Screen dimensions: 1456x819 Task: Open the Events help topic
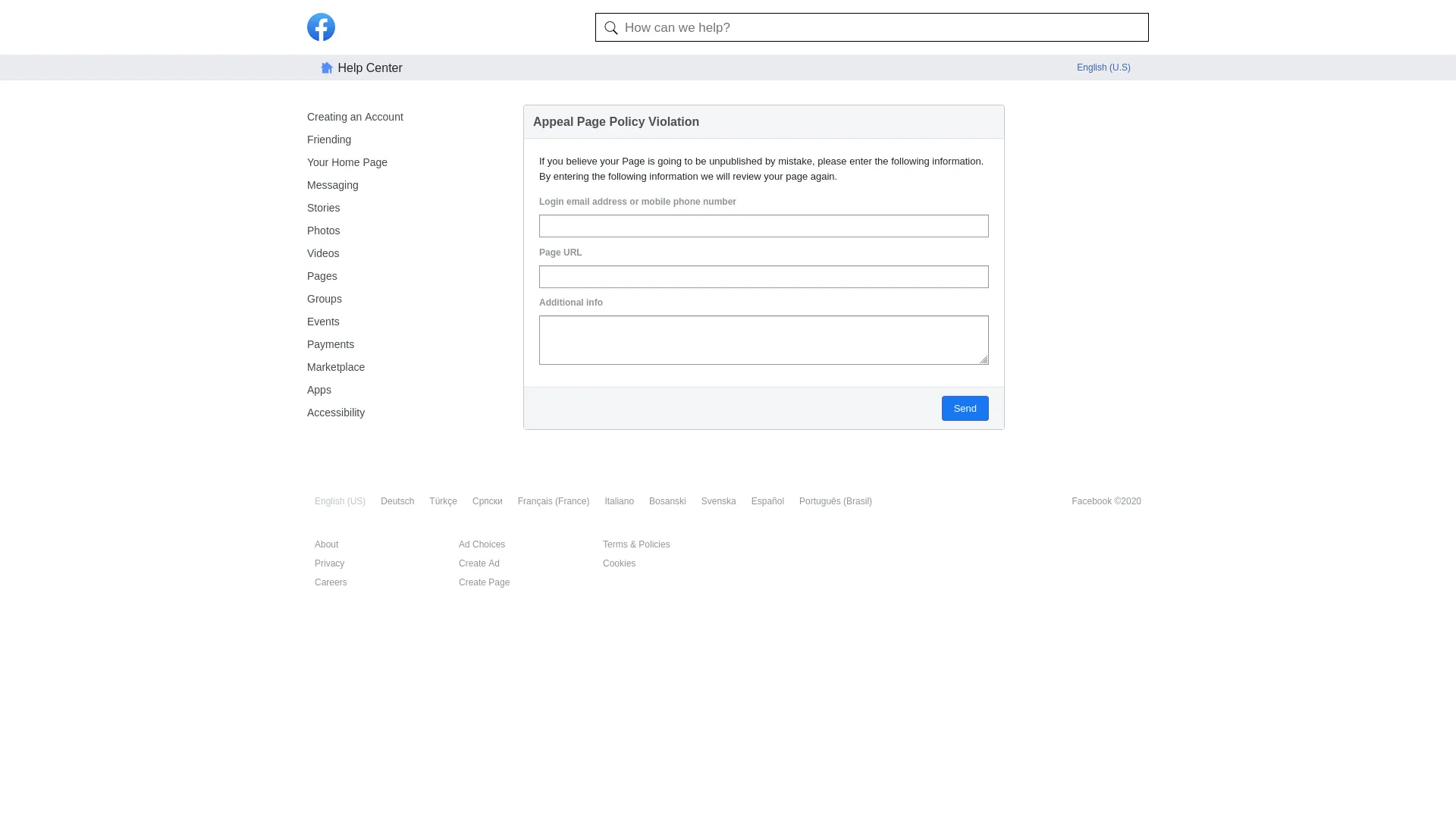point(323,322)
